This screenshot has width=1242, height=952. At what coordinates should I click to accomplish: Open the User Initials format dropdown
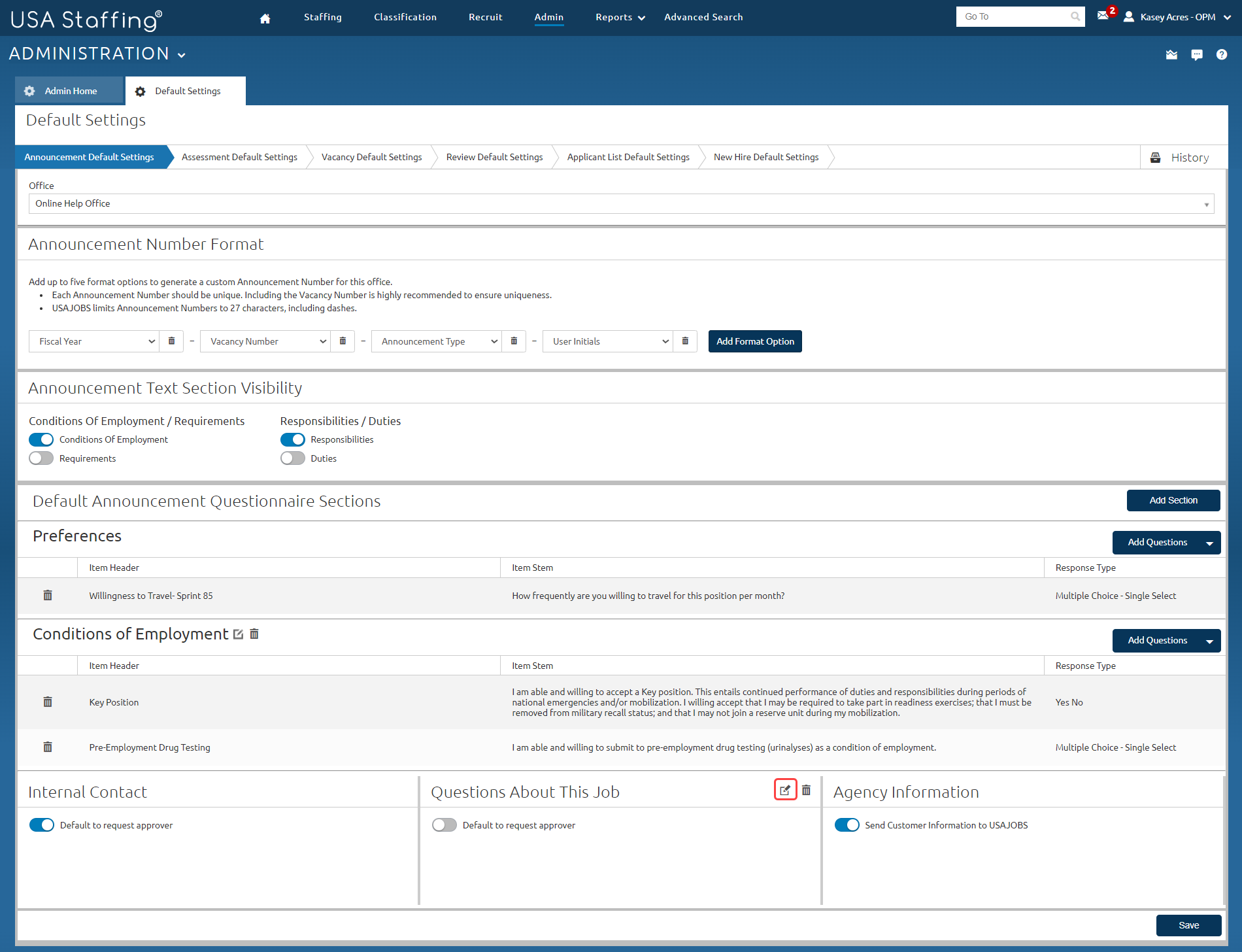pos(608,341)
